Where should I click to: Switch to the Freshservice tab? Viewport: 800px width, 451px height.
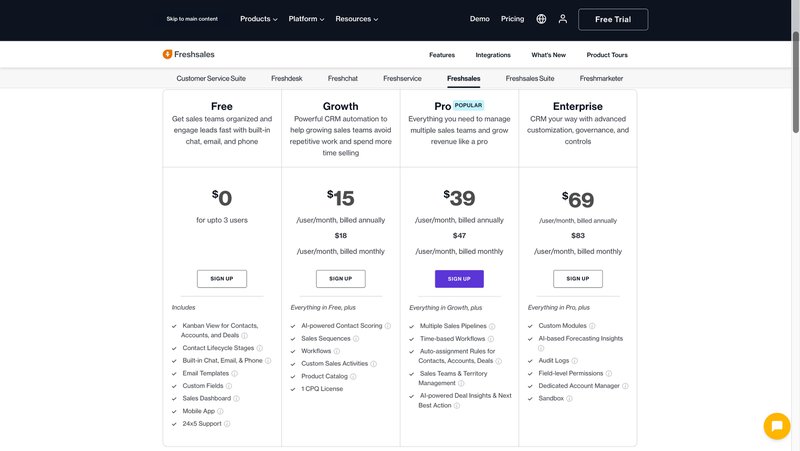(402, 79)
